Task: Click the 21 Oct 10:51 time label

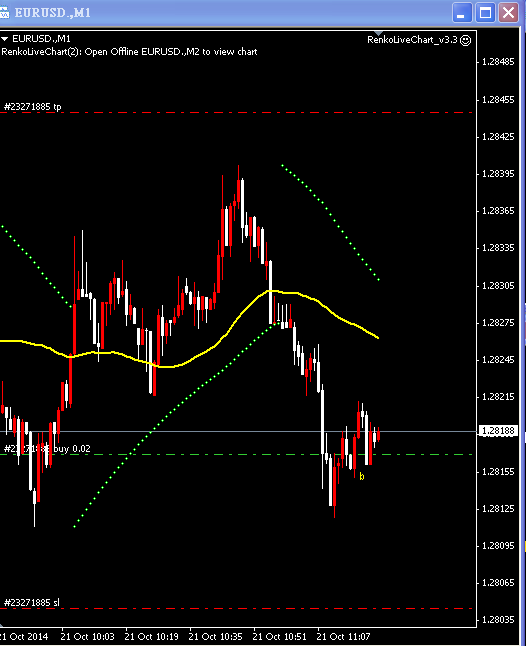Action: click(279, 637)
